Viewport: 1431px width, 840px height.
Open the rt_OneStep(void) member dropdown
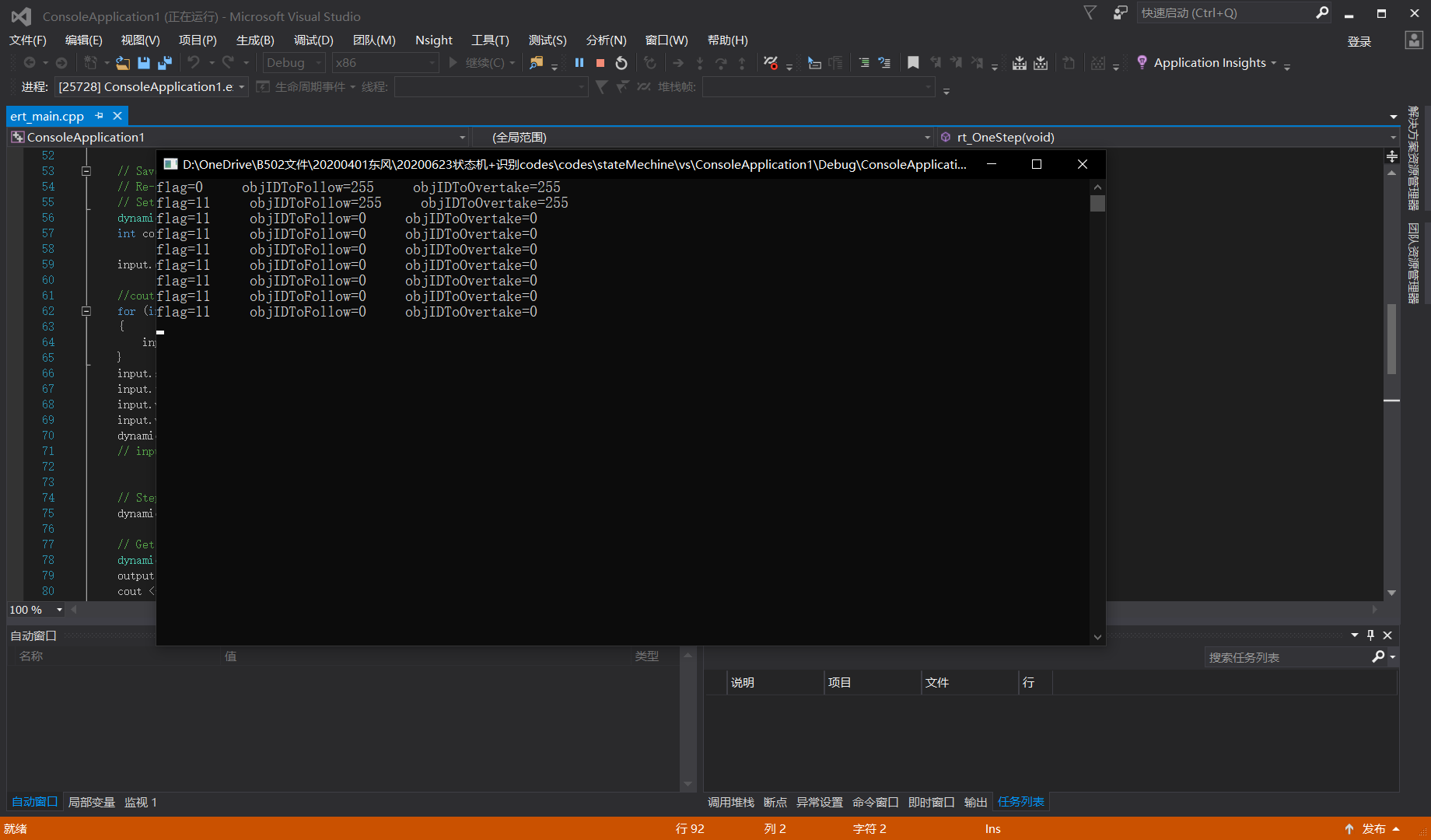[1168, 138]
